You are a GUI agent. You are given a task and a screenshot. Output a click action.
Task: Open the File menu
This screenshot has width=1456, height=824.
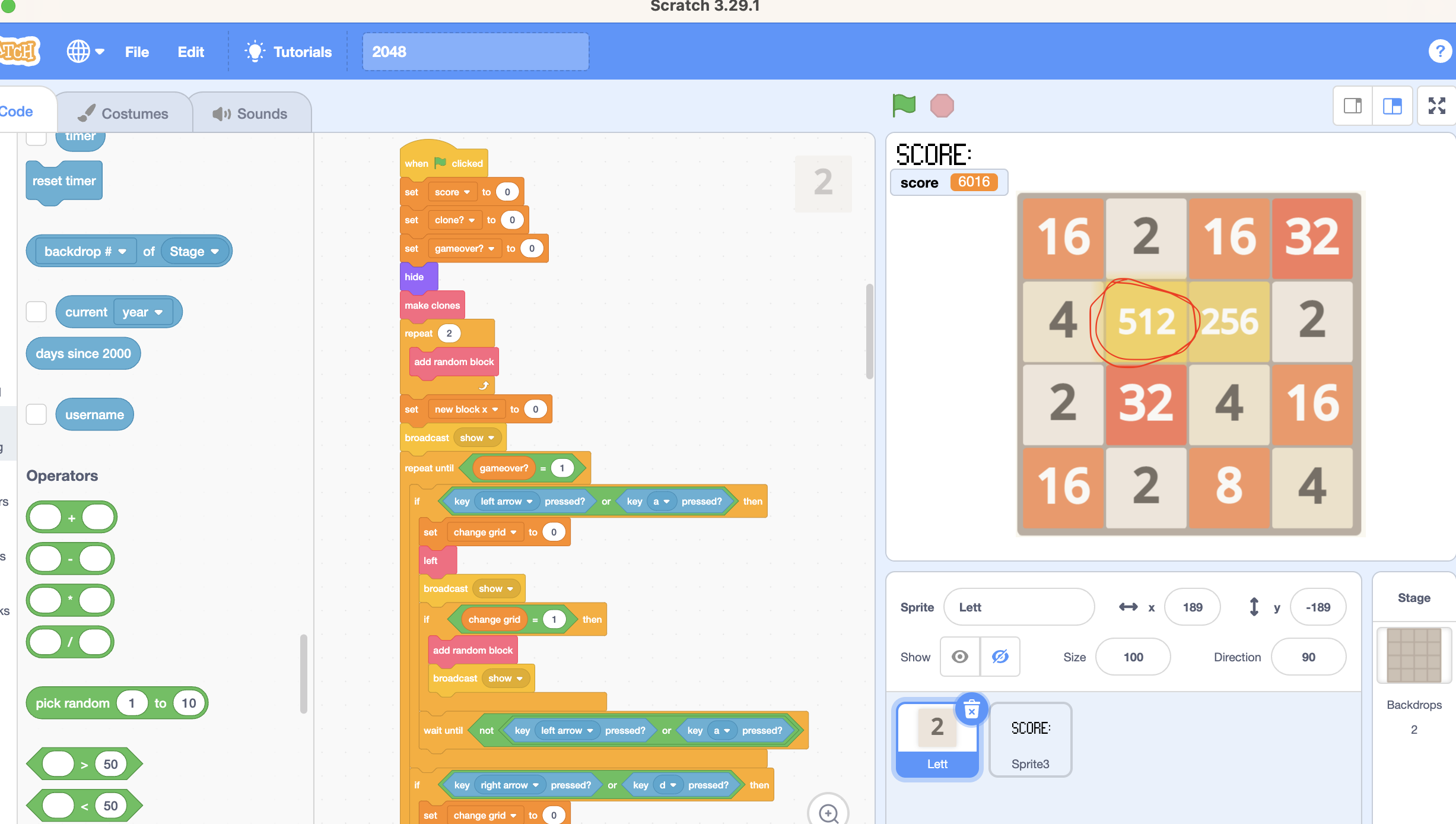coord(136,52)
